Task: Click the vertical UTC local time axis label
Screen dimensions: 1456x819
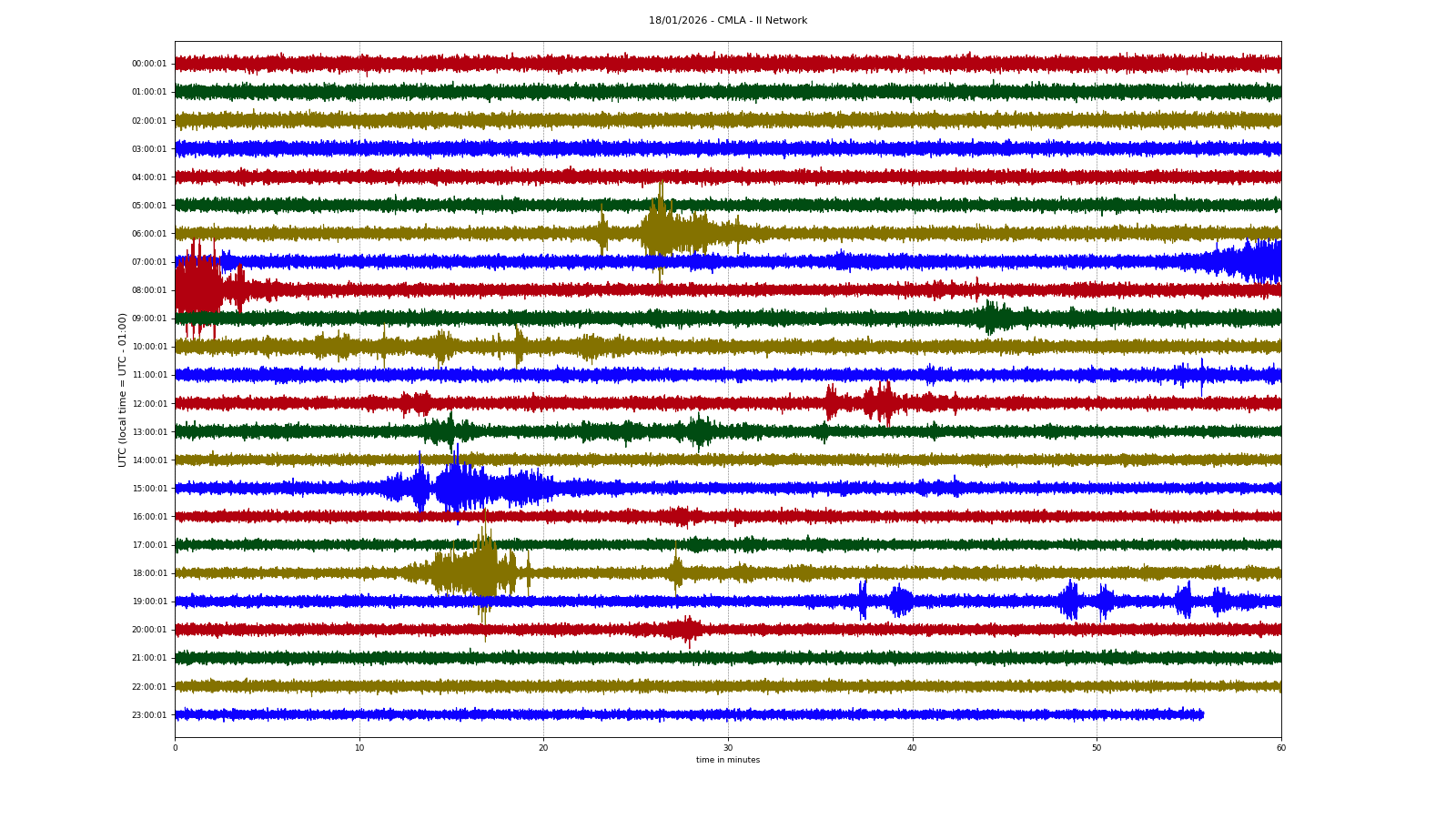Action: click(x=123, y=389)
